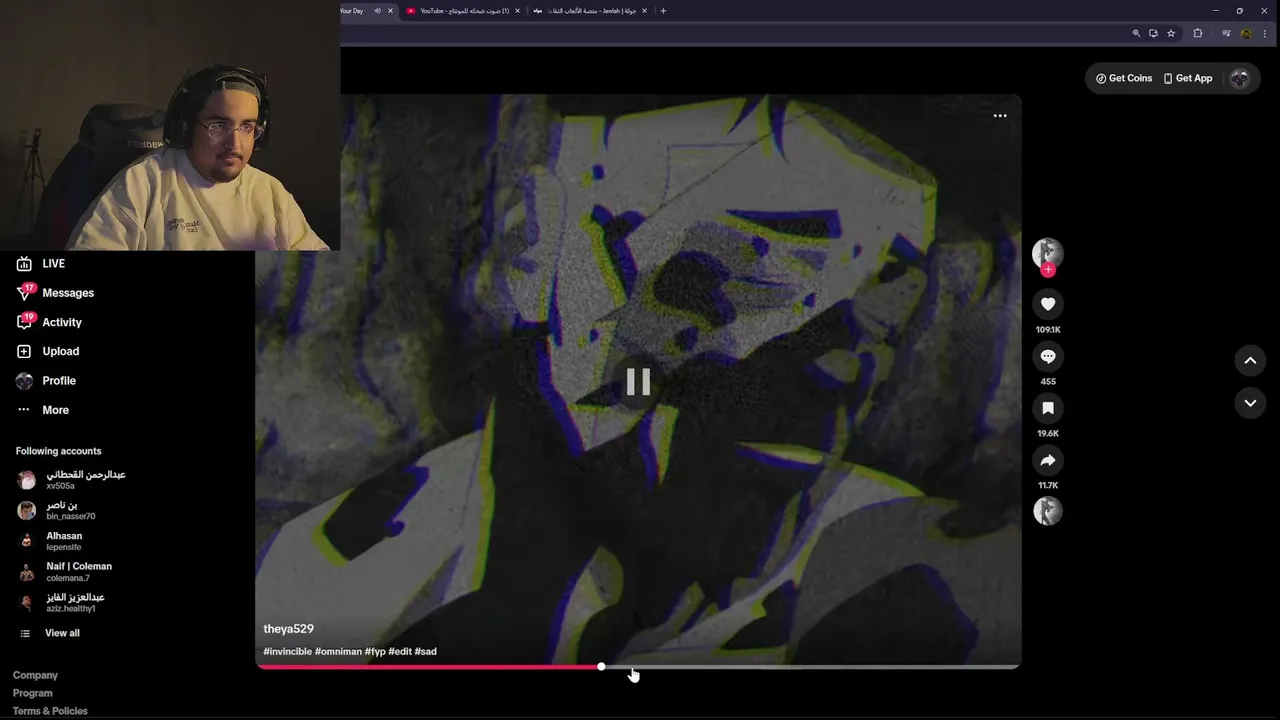Viewport: 1280px width, 720px height.
Task: Switch to the Your Day browser tab
Action: 354,11
